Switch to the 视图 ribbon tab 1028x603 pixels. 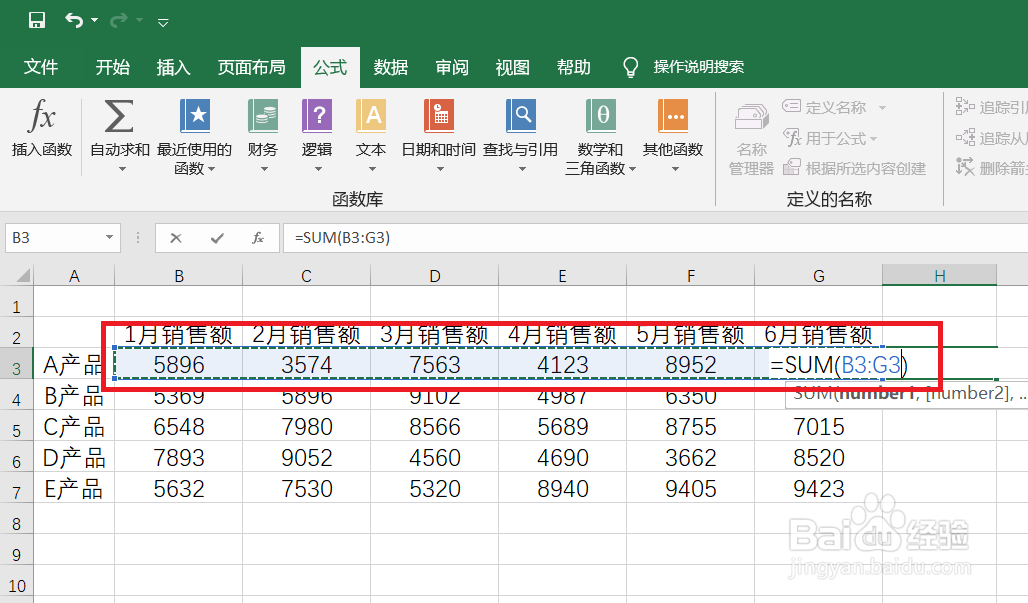click(512, 67)
